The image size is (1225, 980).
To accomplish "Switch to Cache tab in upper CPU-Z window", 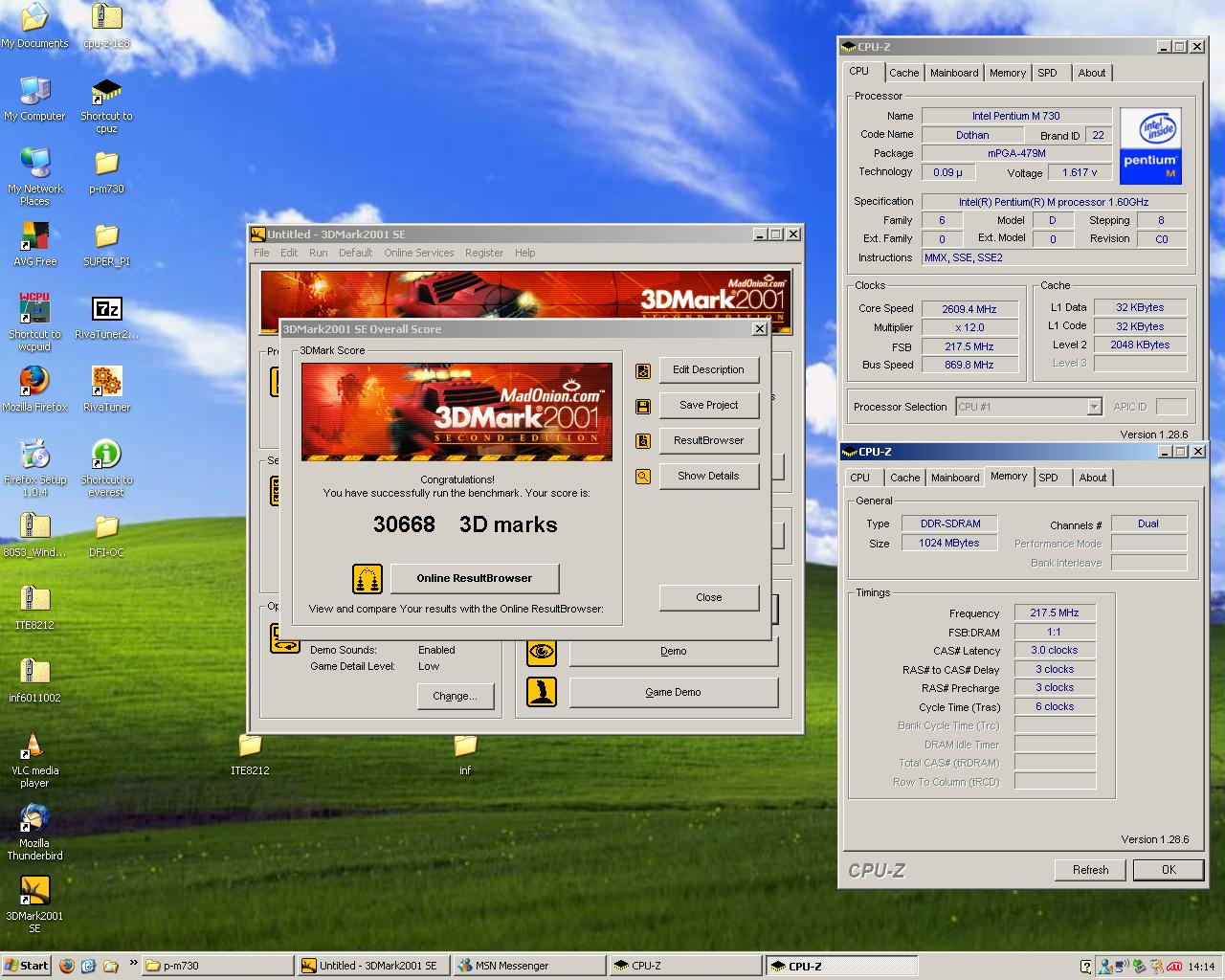I will 903,73.
